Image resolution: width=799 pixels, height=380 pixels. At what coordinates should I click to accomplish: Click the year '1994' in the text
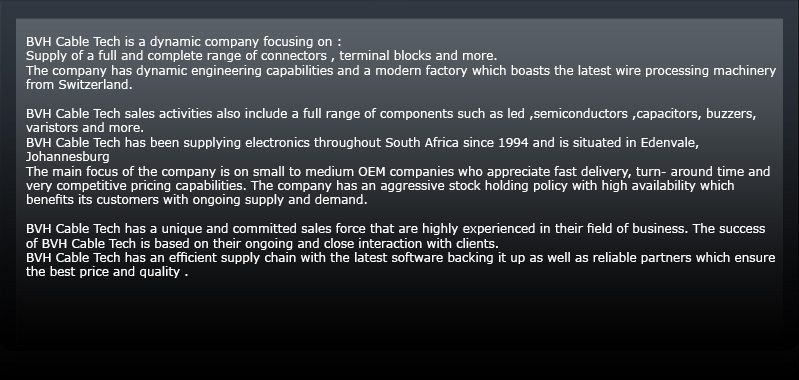click(513, 143)
